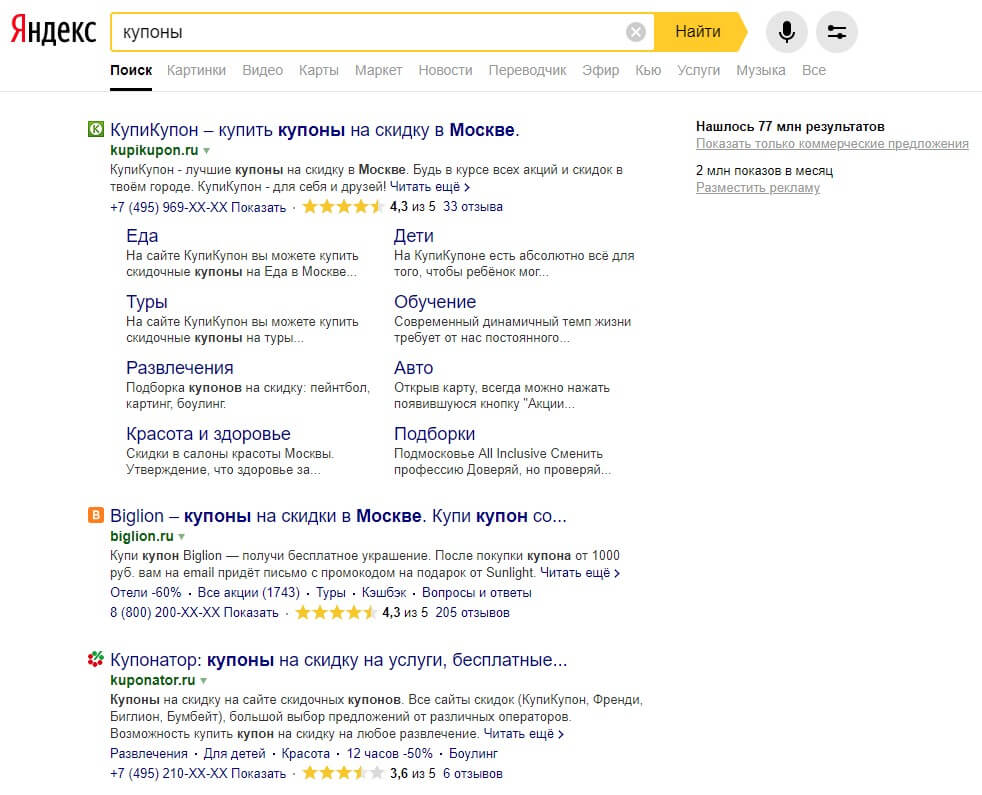Screen dimensions: 982x795
Task: Open the biglion.ru domain dropdown arrow
Action: click(x=181, y=536)
